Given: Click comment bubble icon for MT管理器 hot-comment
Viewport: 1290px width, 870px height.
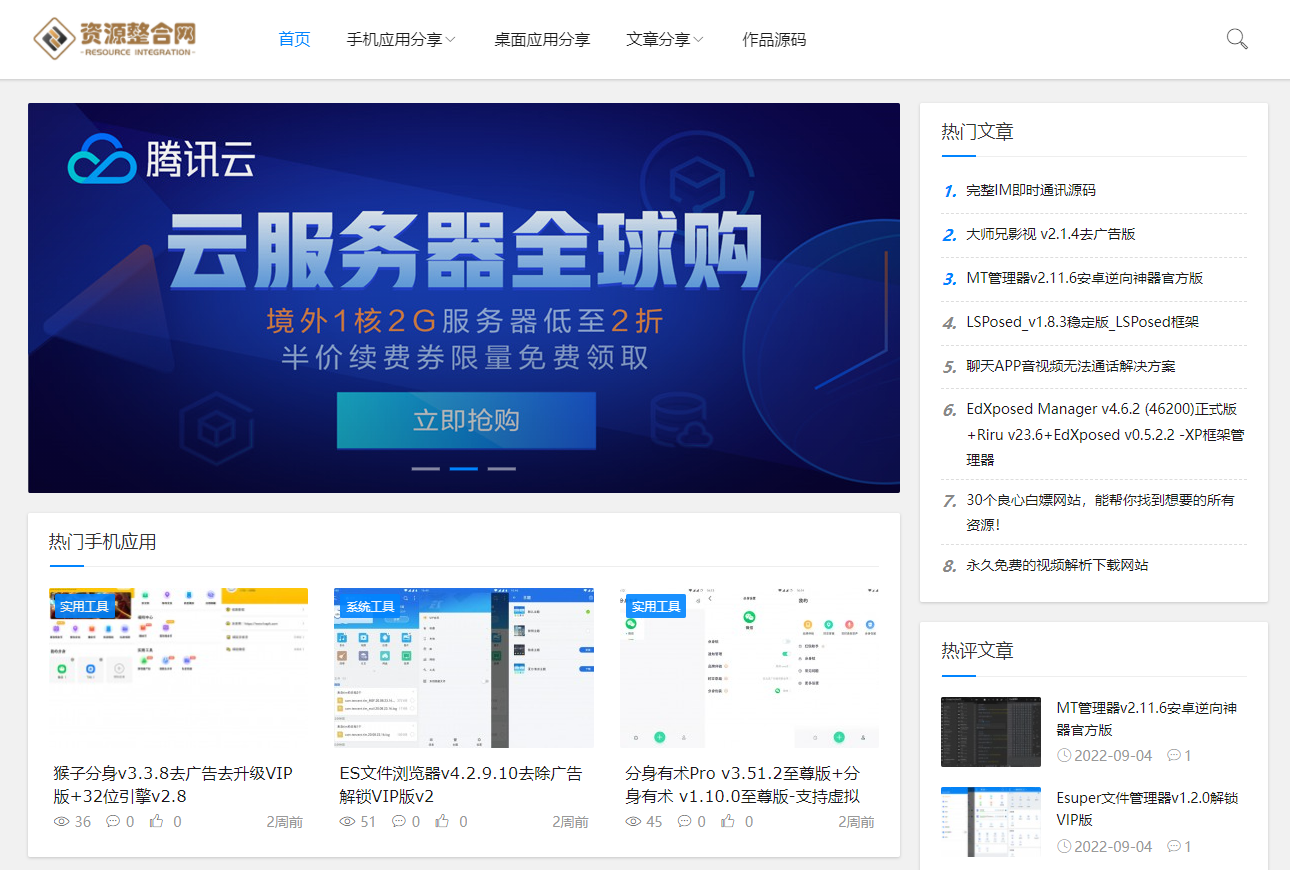Looking at the screenshot, I should coord(1174,756).
